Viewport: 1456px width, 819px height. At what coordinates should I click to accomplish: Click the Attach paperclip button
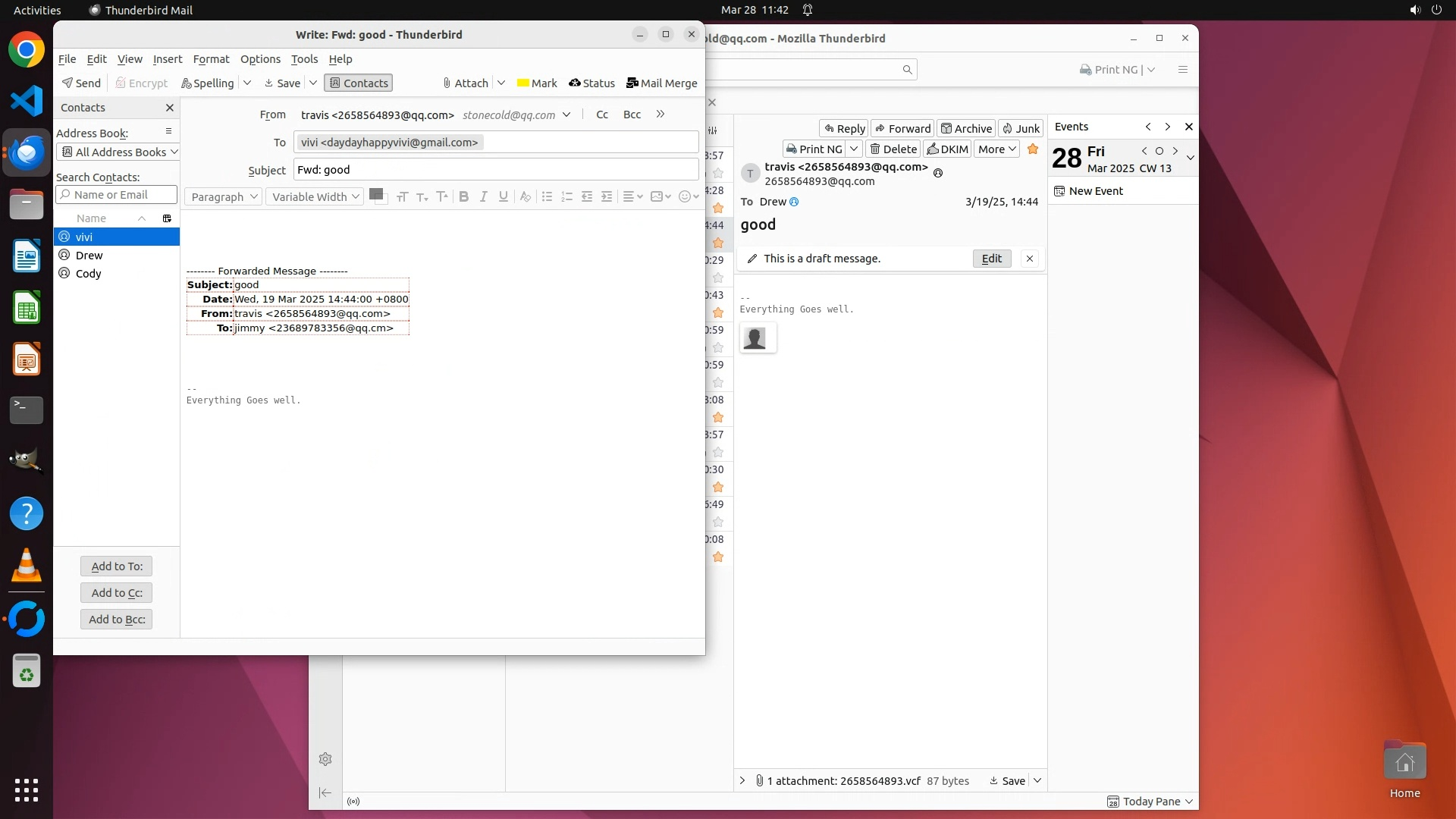click(x=466, y=83)
